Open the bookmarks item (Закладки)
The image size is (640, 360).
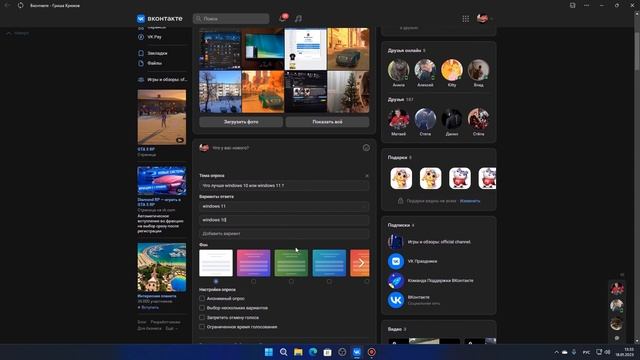[x=157, y=53]
